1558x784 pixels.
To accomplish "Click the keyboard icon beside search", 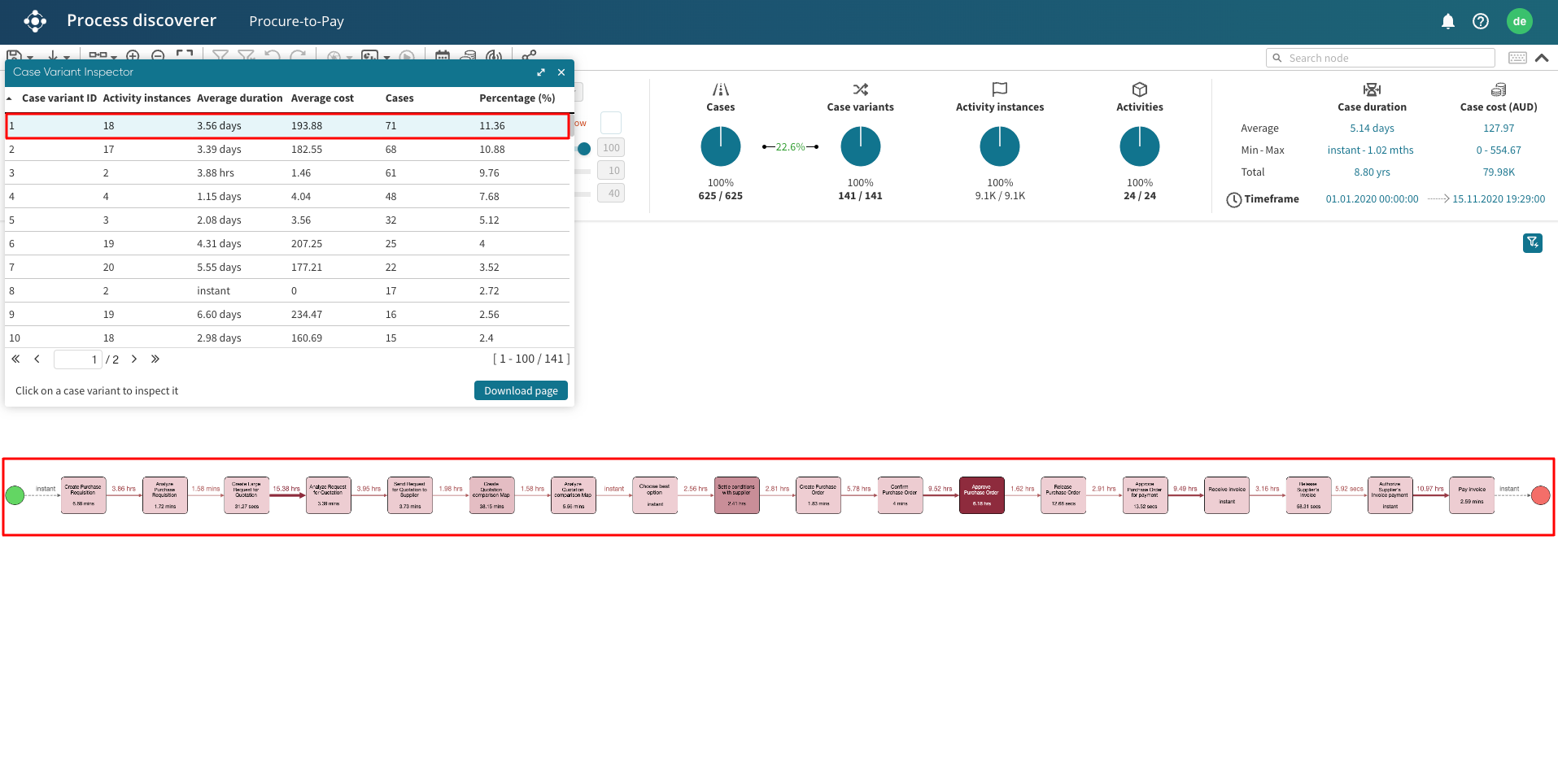I will (1517, 58).
